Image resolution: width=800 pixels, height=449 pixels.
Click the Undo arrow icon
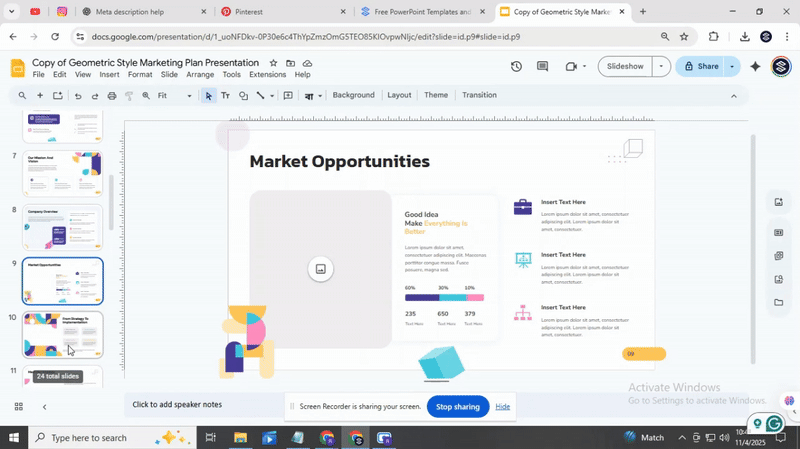pyautogui.click(x=78, y=96)
